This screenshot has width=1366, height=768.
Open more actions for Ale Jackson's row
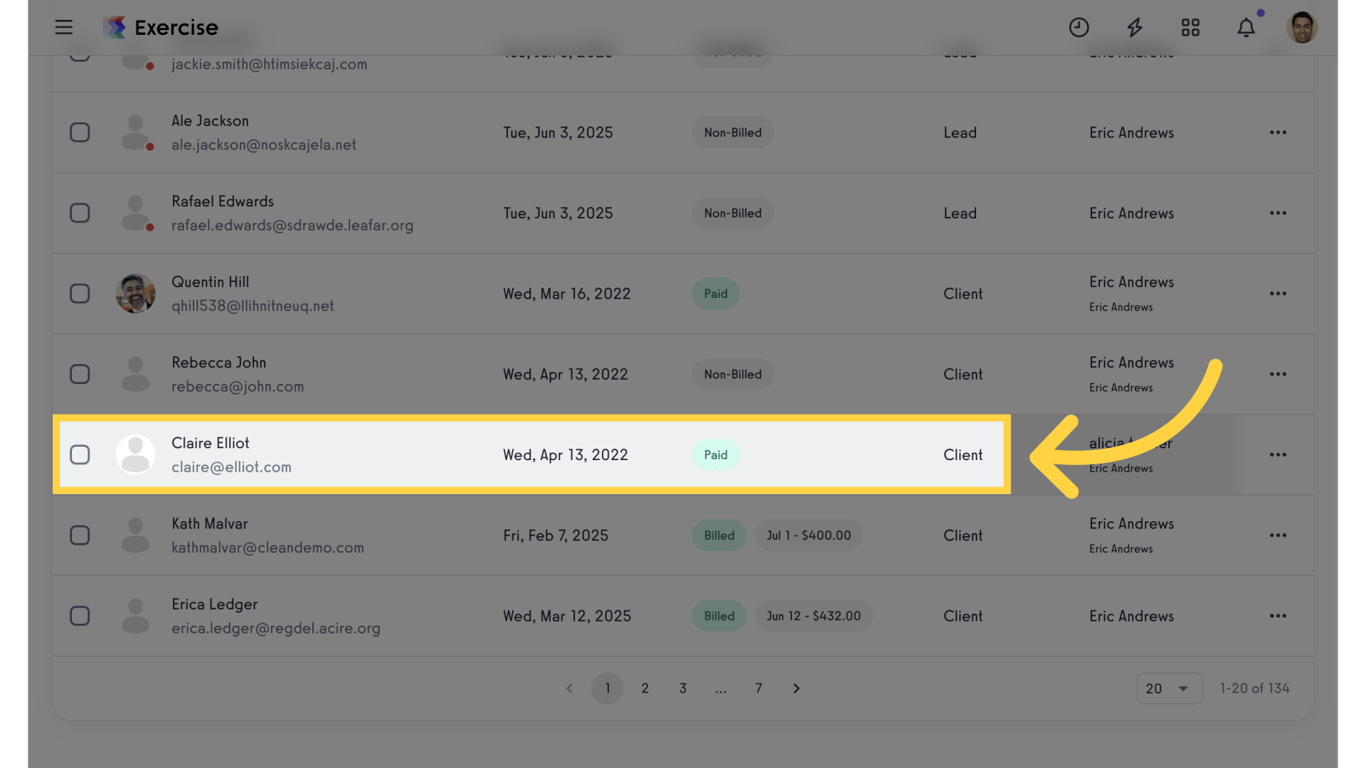(1277, 132)
